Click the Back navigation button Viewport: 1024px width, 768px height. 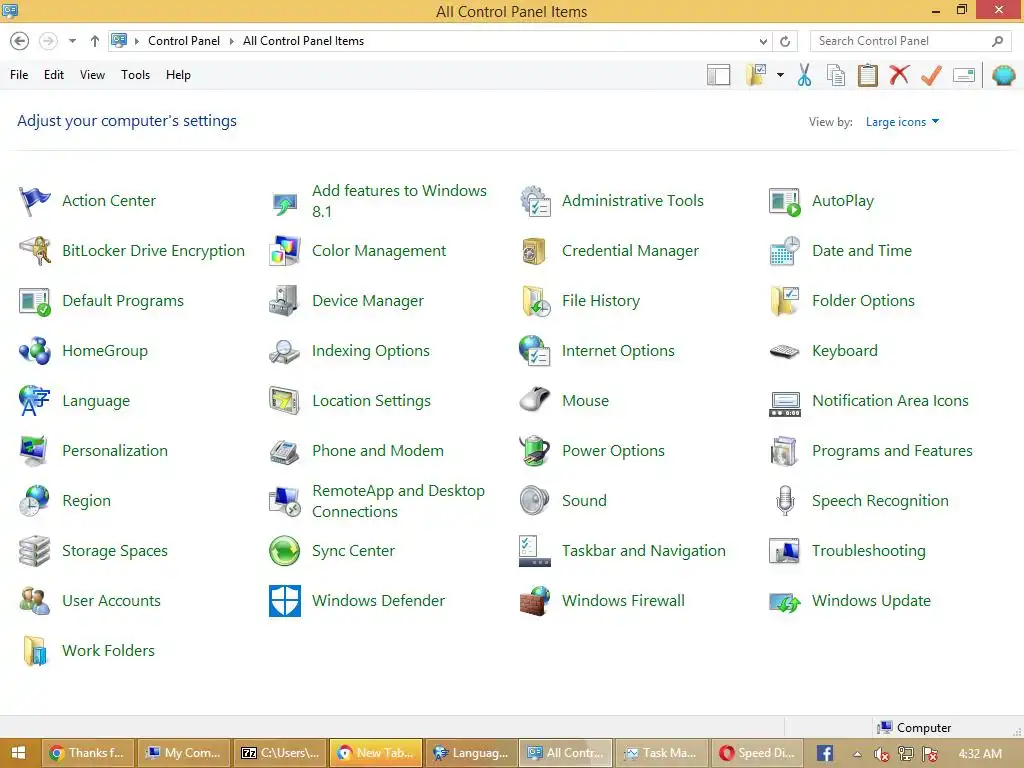click(x=20, y=41)
